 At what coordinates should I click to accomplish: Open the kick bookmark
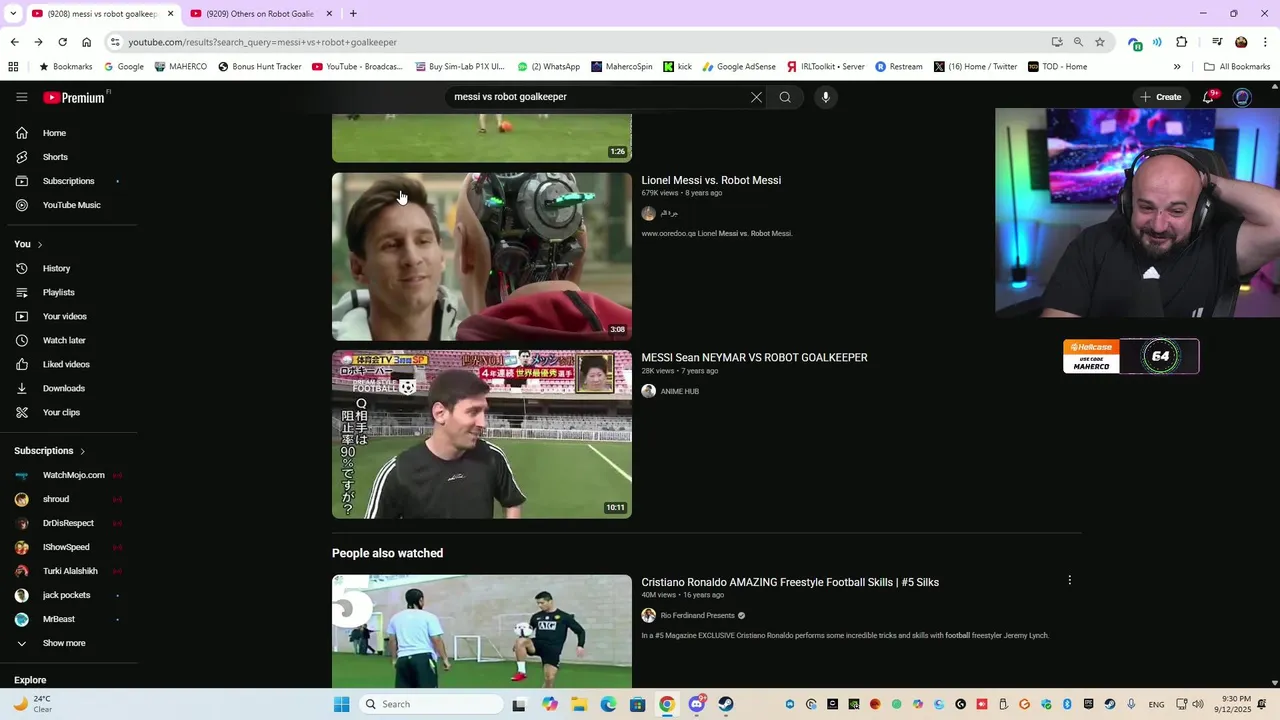tap(677, 67)
